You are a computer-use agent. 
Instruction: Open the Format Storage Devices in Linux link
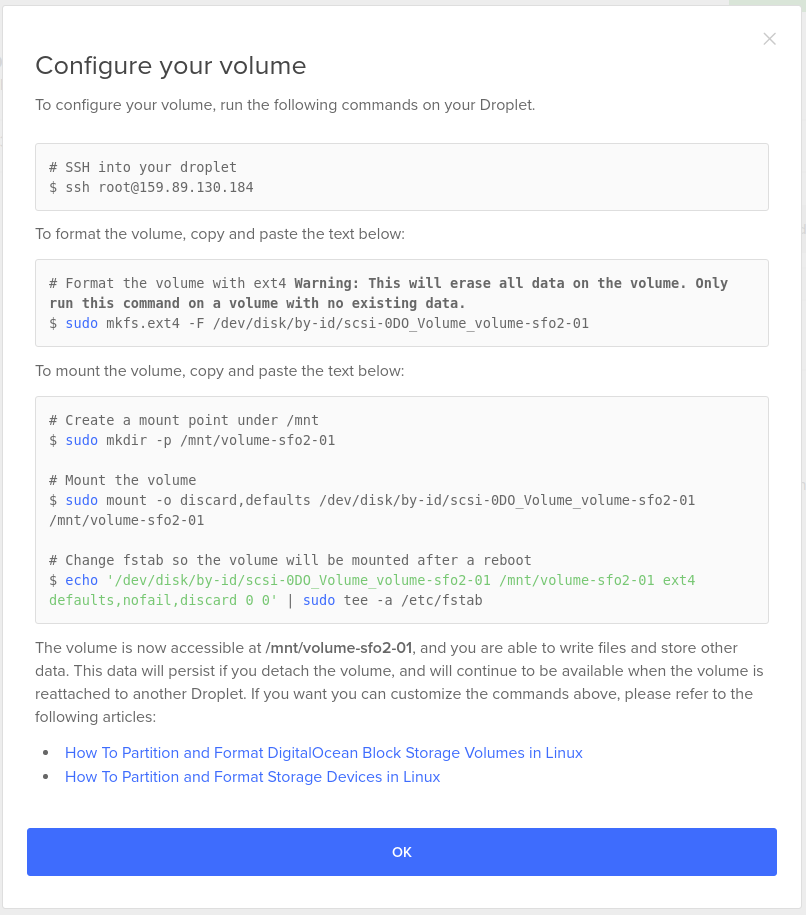252,777
